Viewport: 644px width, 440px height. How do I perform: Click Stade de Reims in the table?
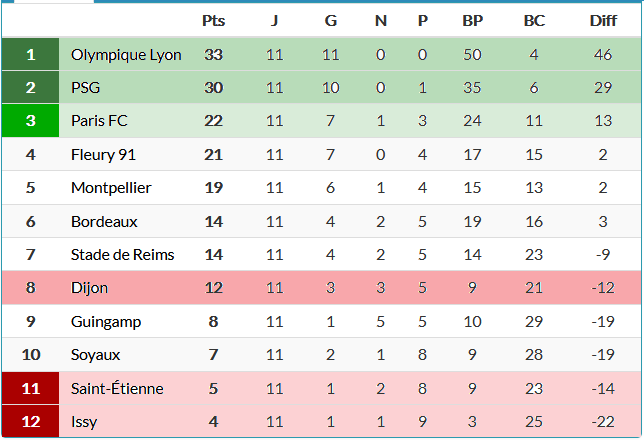(x=122, y=255)
